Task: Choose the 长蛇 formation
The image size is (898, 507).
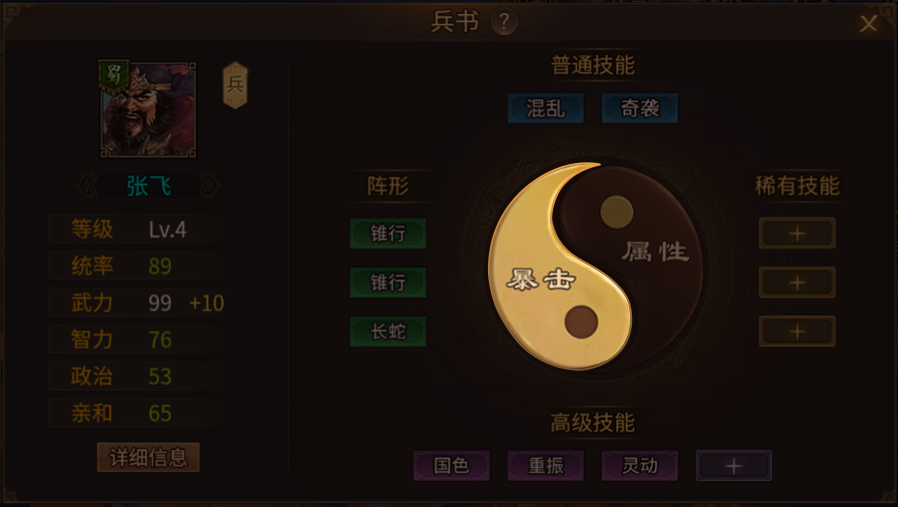Action: (388, 332)
